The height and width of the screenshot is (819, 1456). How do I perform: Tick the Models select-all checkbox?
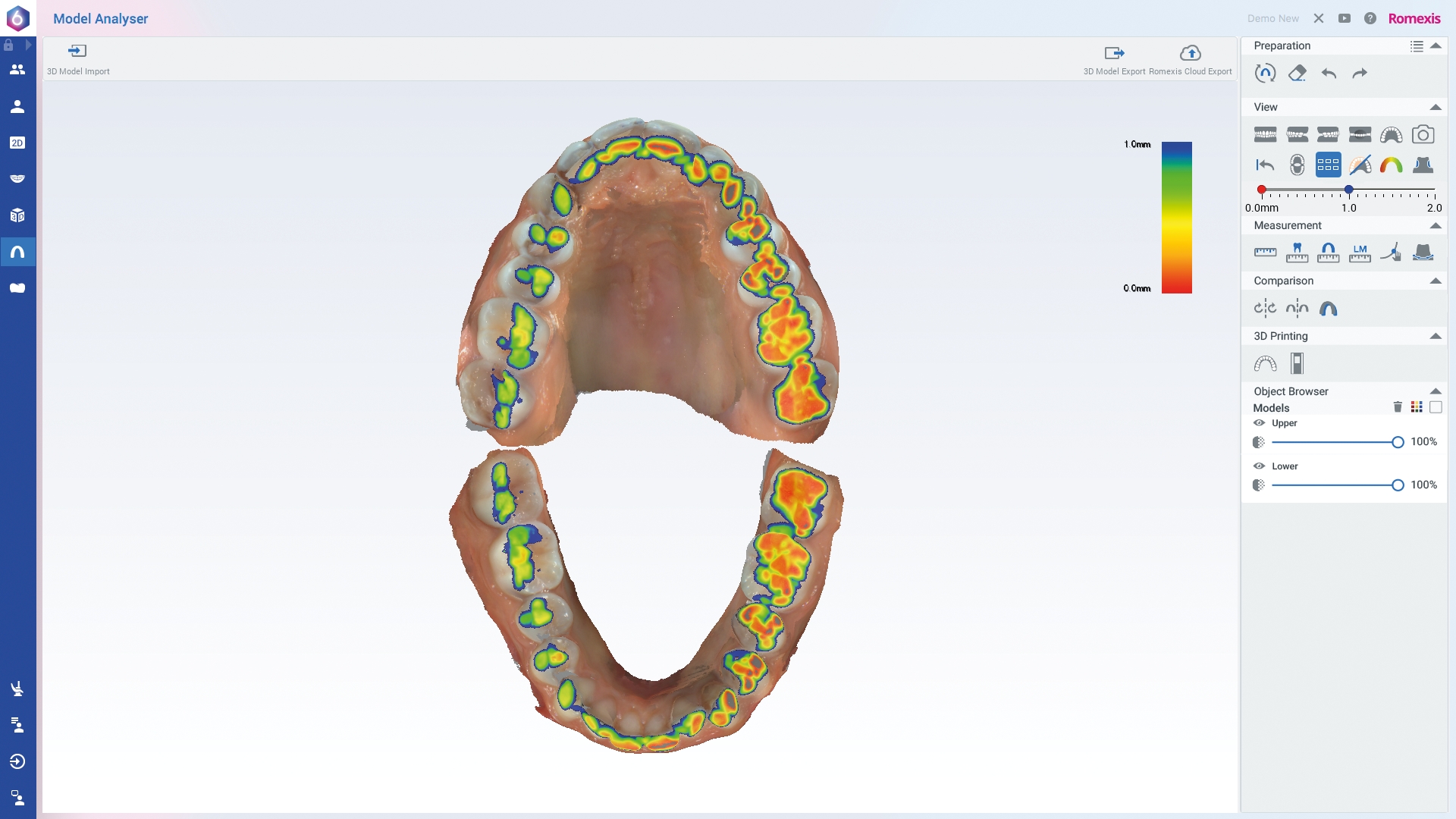coord(1436,407)
